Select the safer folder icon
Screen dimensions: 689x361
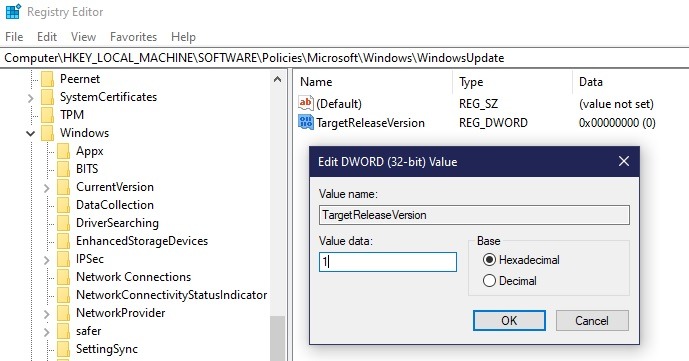[x=63, y=331]
